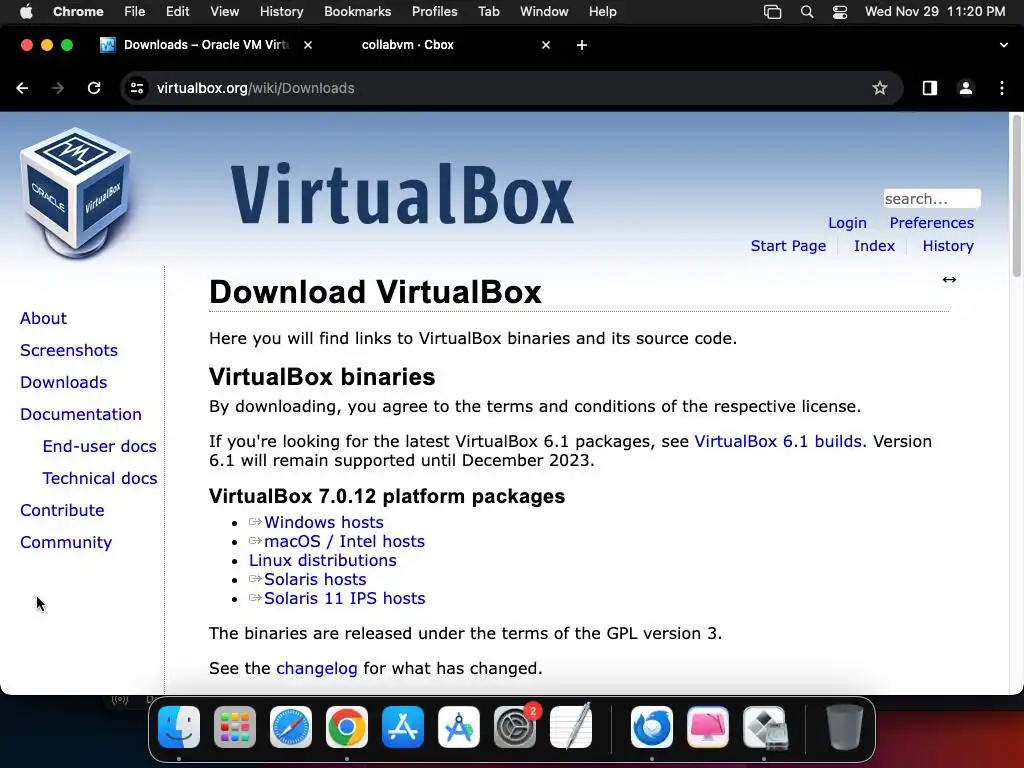Go back with the browser back arrow
The height and width of the screenshot is (768, 1024).
tap(22, 88)
